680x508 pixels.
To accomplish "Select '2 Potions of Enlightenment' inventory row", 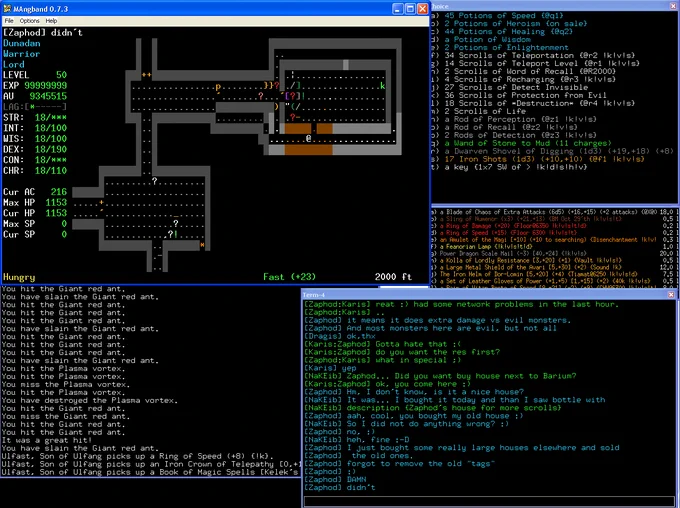I will click(500, 47).
